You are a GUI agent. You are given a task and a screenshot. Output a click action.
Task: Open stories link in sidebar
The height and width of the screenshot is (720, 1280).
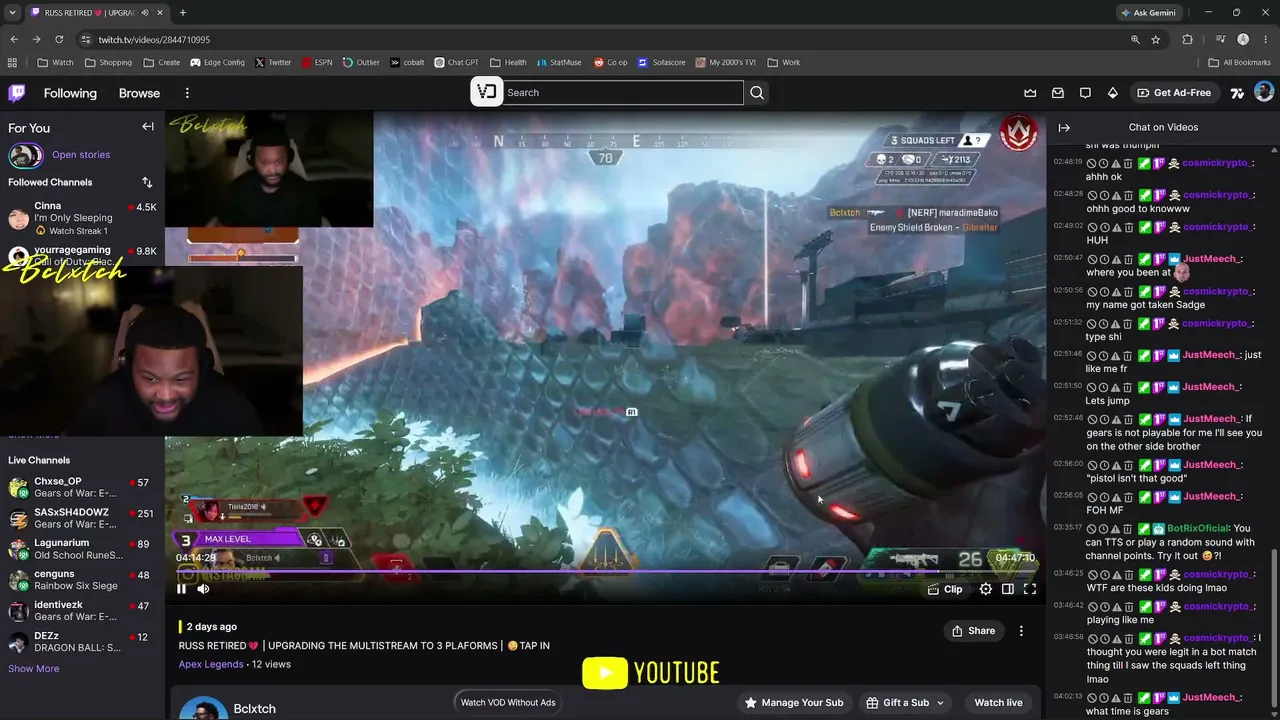pos(81,155)
